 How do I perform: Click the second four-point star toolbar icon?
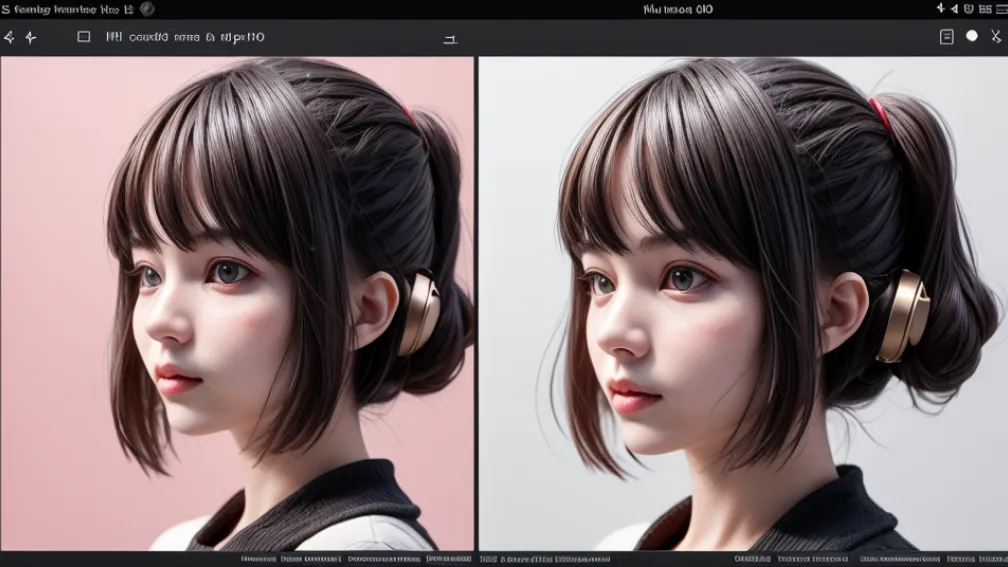[x=31, y=37]
